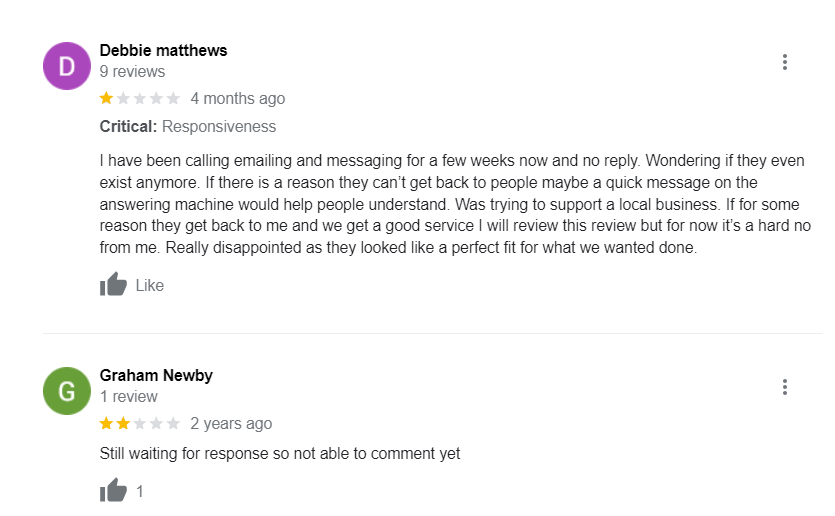Click thumbs-up icon on Graham's review
Screen dimensions: 835x516
click(x=114, y=491)
